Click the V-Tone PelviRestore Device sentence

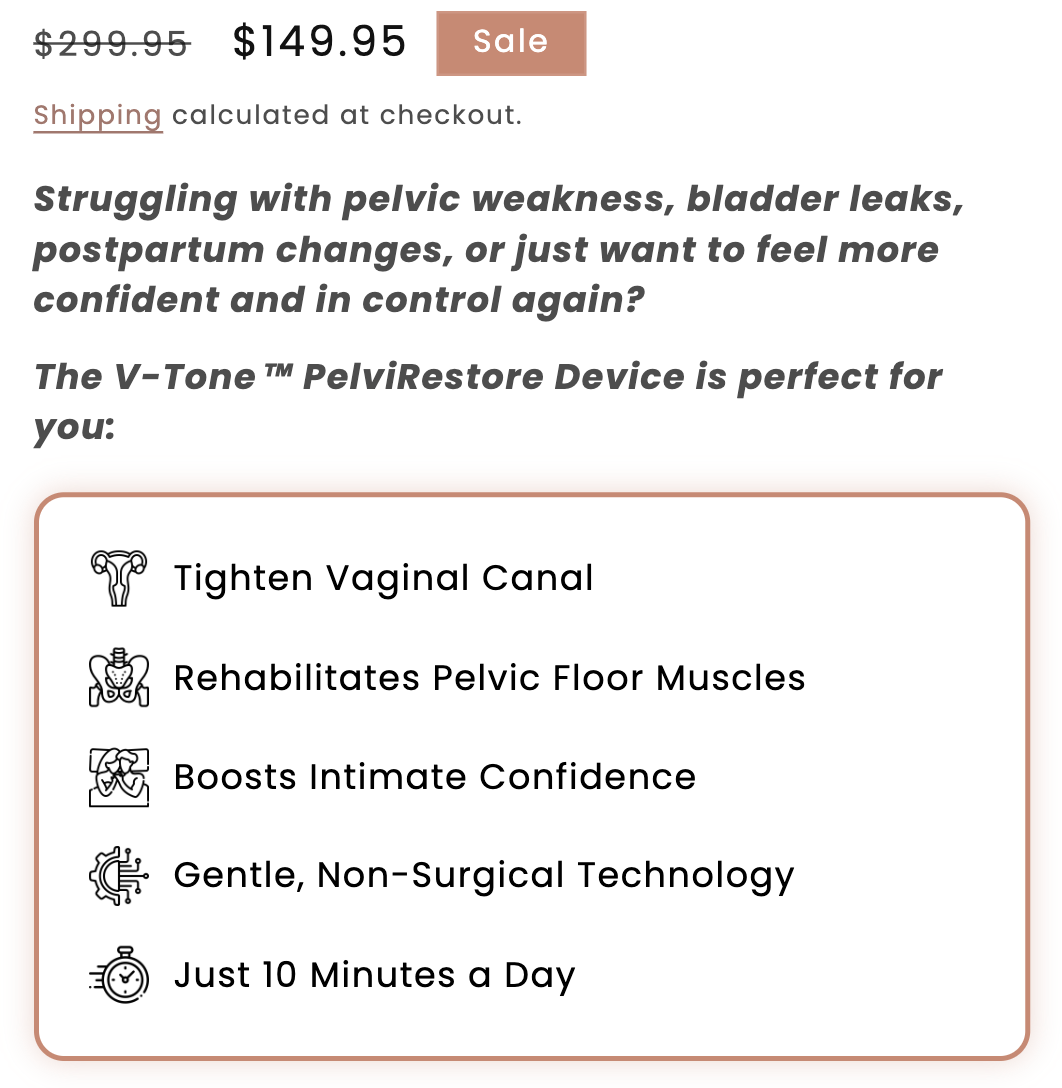point(488,377)
